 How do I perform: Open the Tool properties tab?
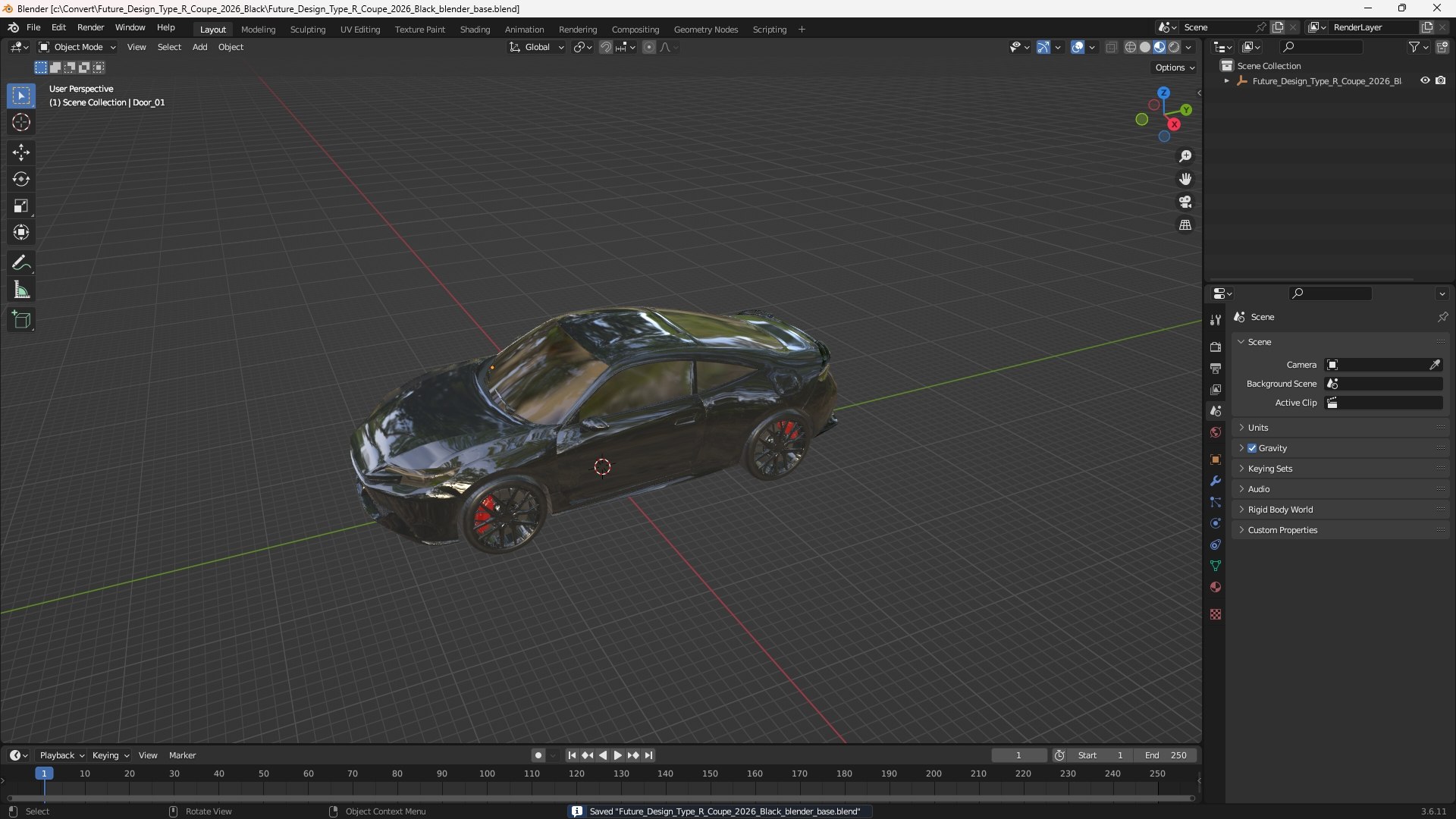tap(1216, 320)
